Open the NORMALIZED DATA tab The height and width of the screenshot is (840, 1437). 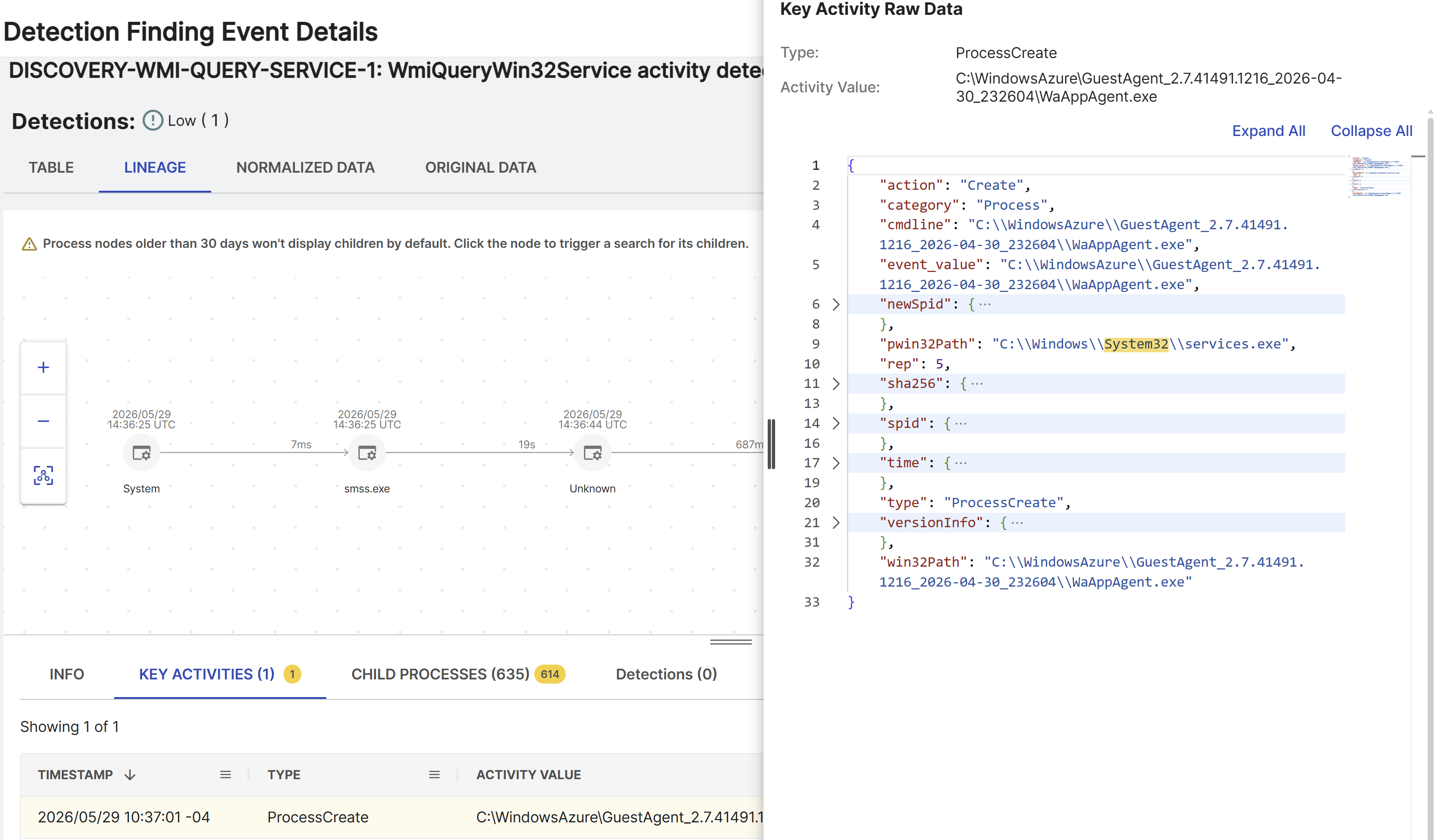306,168
